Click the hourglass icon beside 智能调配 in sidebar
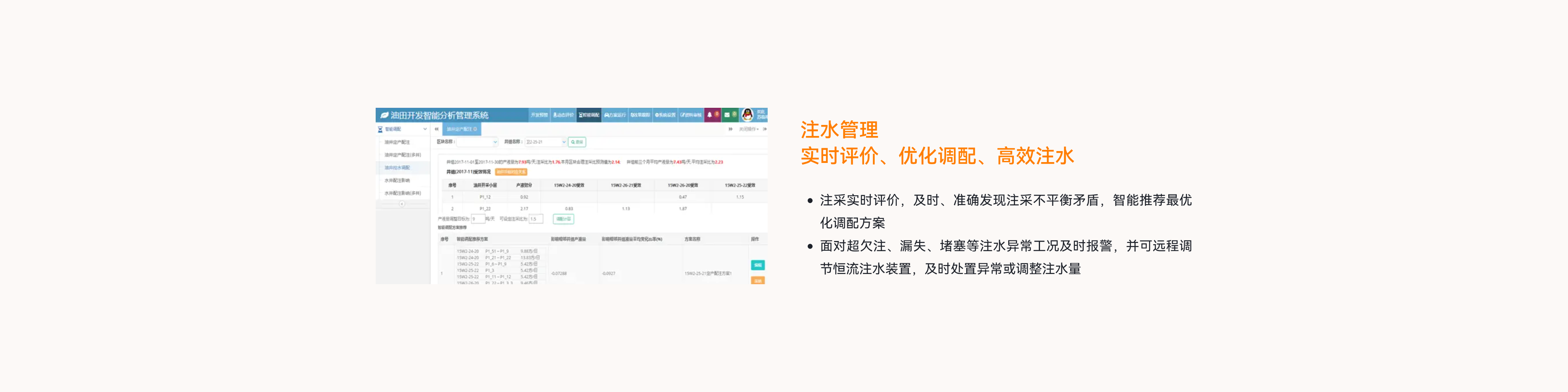Screen dimensions: 1568x392 (381, 130)
